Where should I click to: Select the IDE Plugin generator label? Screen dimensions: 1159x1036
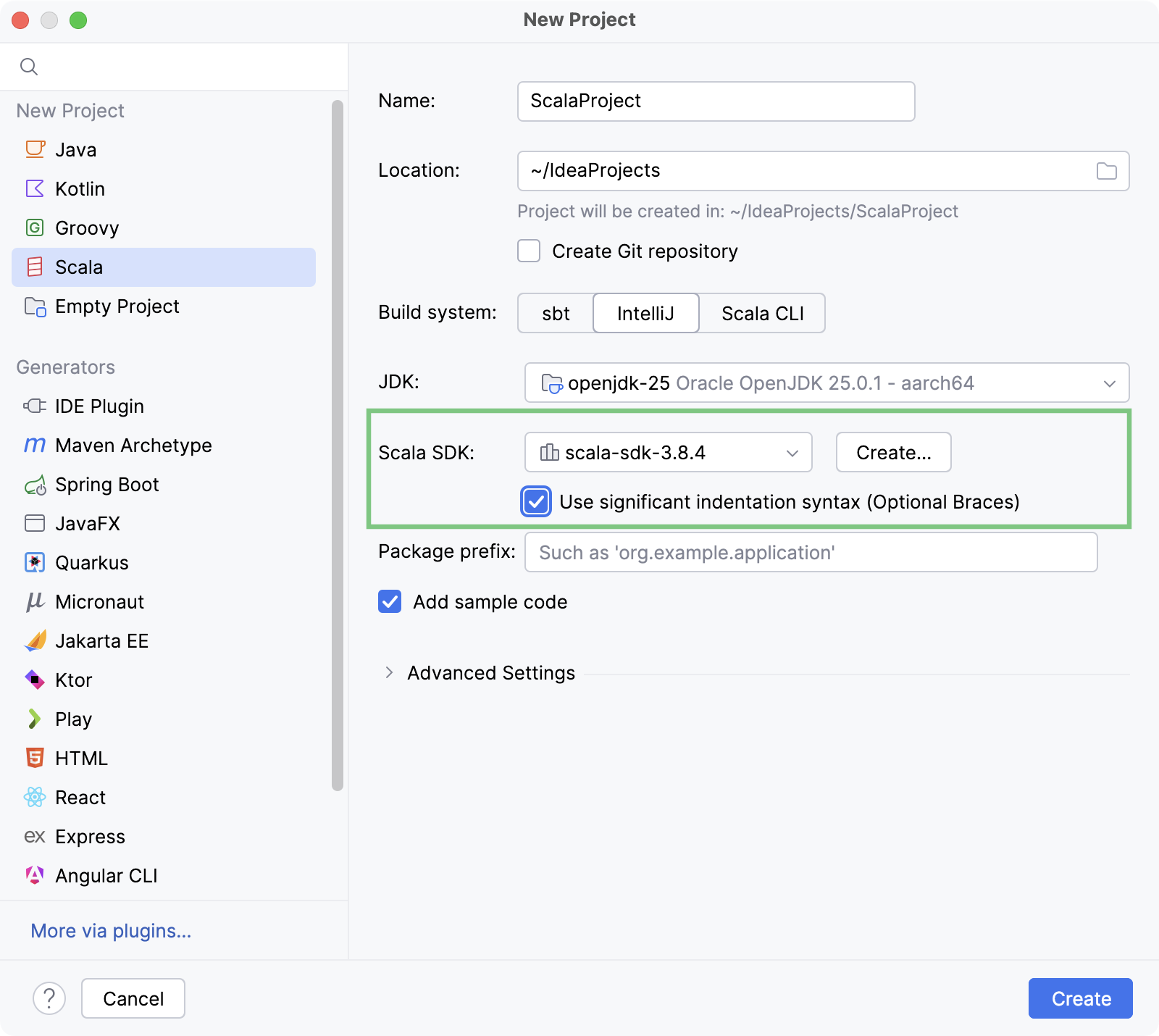pos(99,406)
